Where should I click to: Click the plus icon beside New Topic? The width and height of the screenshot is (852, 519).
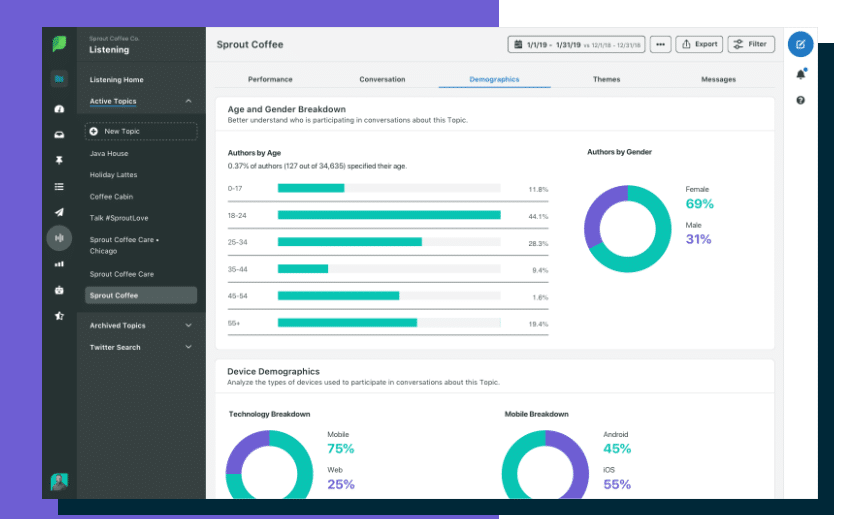coord(93,132)
